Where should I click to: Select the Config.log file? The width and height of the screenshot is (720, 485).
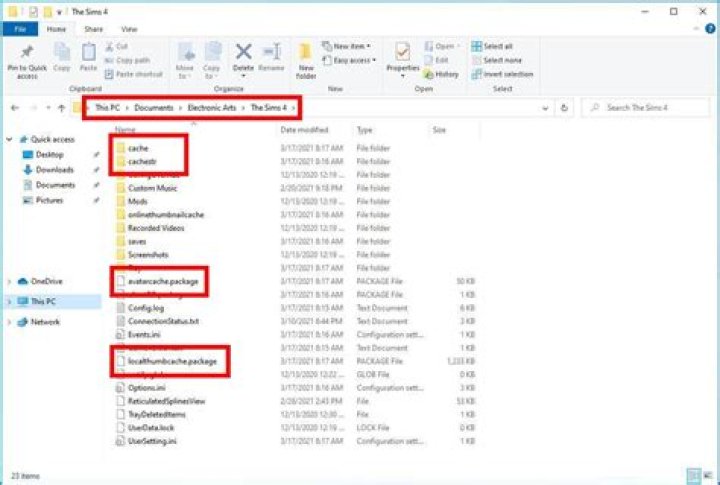[146, 308]
